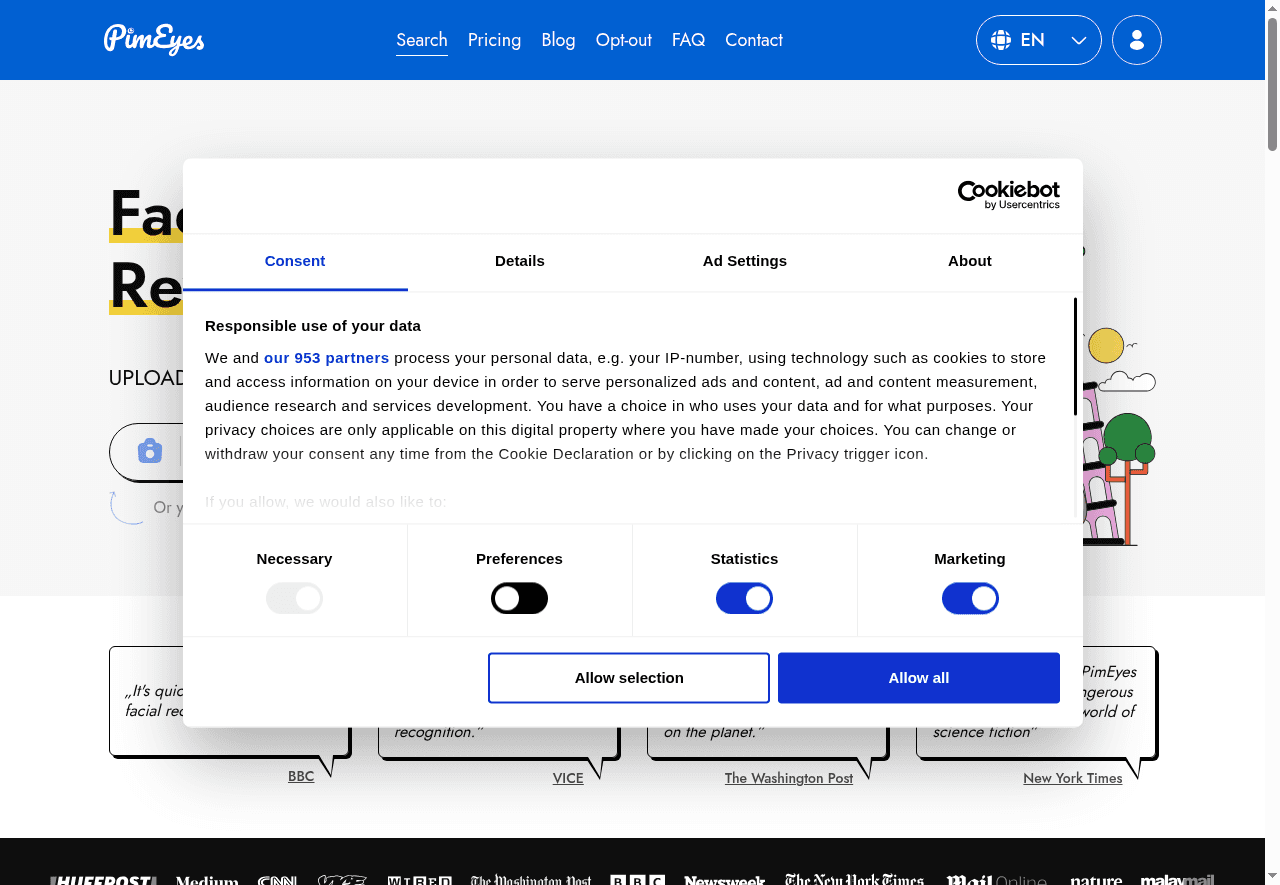The width and height of the screenshot is (1280, 885).
Task: Open the Pricing menu item
Action: coord(494,40)
